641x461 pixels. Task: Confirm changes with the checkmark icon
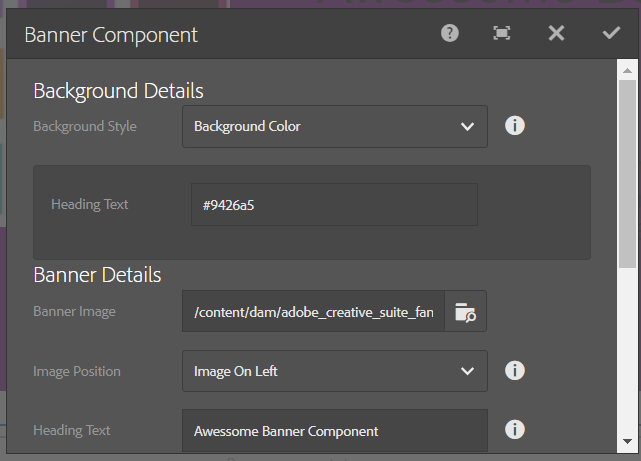611,33
